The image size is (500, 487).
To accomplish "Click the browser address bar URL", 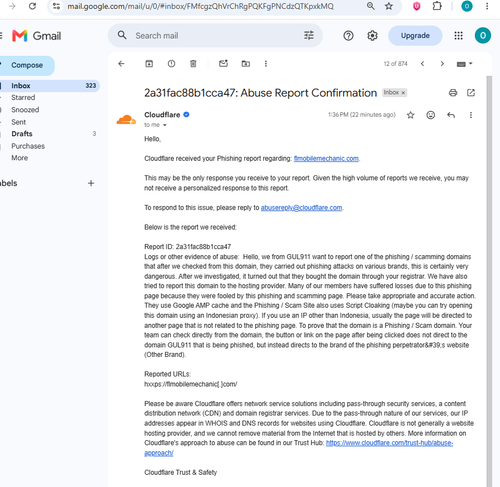I will pos(200,6).
